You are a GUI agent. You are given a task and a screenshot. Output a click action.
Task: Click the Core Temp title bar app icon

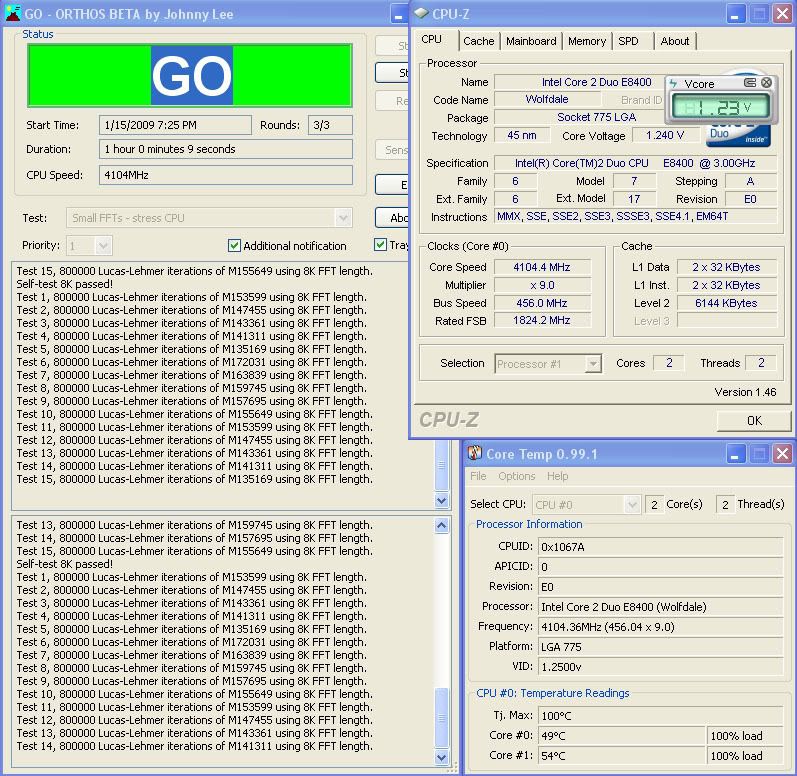tap(475, 453)
